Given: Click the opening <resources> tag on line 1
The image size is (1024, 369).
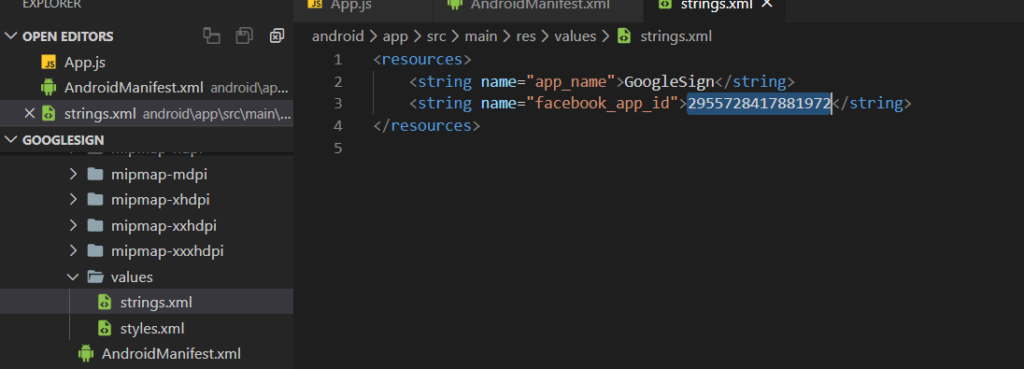Looking at the screenshot, I should [x=422, y=60].
